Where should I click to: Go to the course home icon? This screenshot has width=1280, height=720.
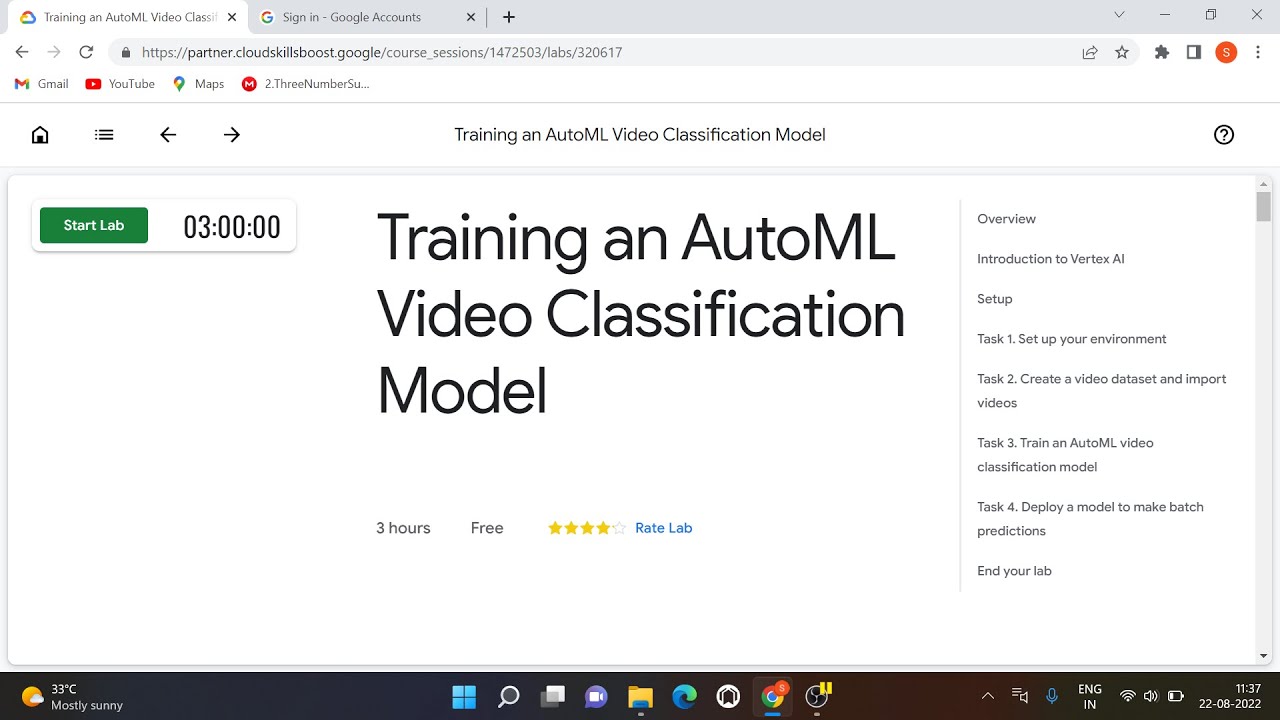tap(40, 135)
